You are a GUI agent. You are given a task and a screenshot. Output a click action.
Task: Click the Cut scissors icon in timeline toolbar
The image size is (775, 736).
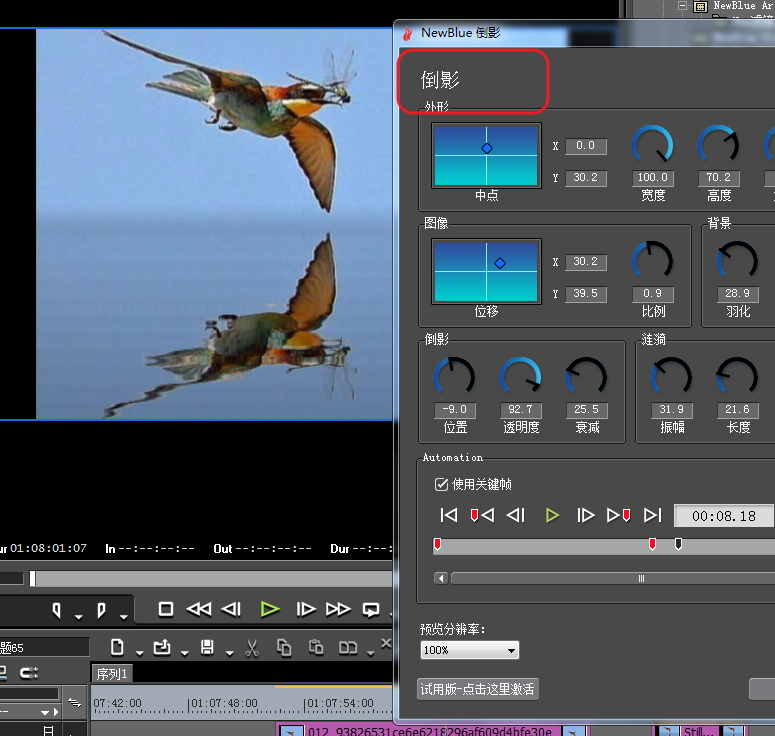point(252,647)
